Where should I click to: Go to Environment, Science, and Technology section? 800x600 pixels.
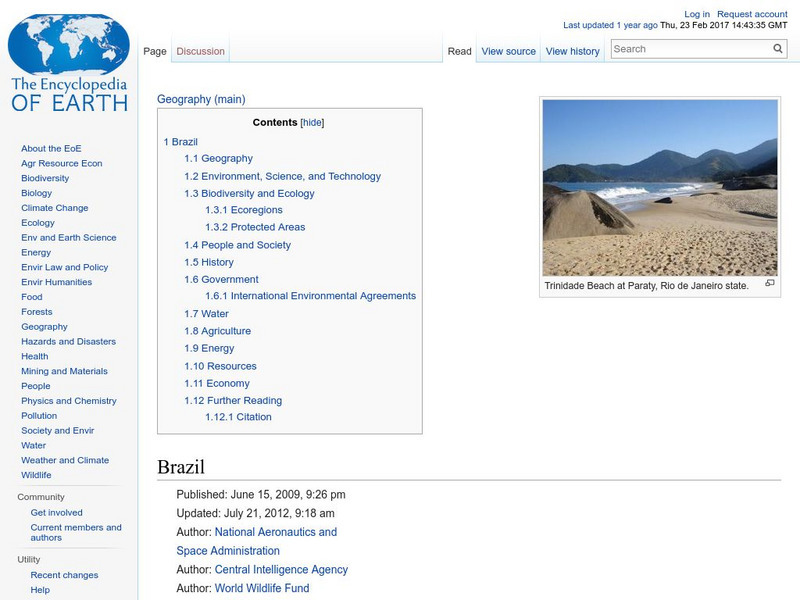[x=283, y=176]
